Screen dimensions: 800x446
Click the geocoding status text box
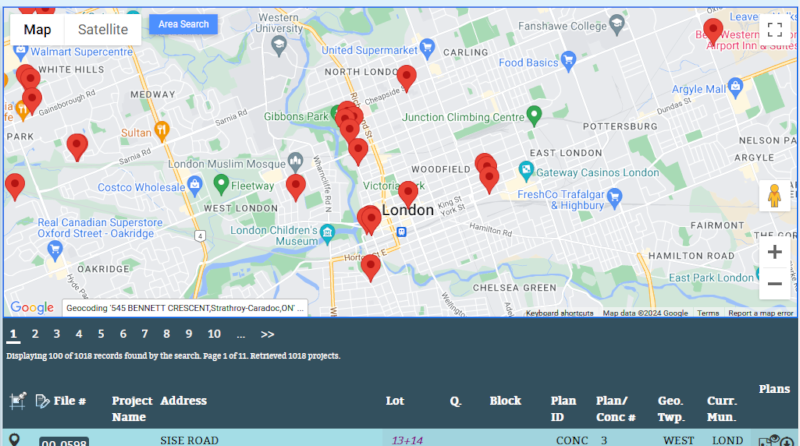[185, 308]
